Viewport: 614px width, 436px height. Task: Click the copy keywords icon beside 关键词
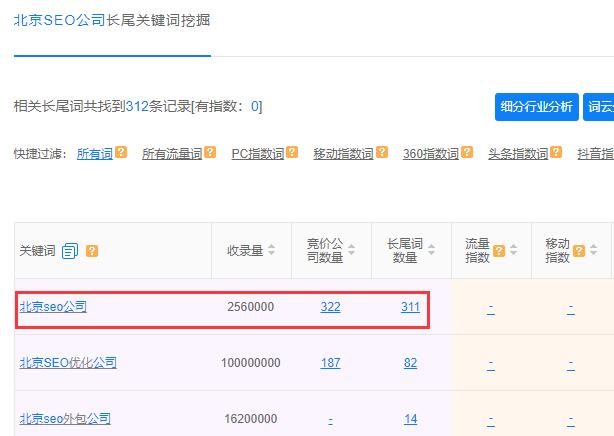pyautogui.click(x=69, y=251)
